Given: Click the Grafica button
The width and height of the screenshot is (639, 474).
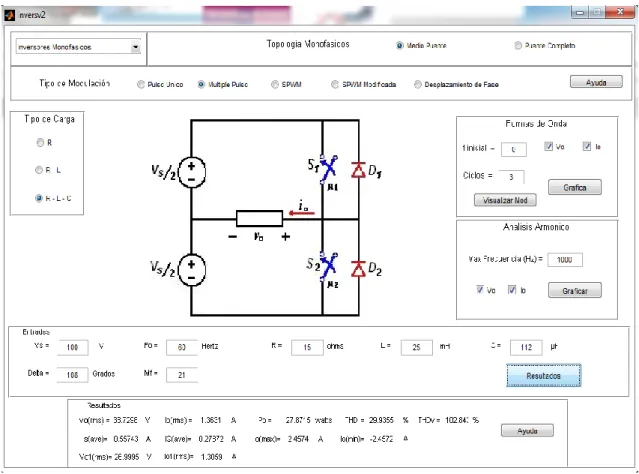Looking at the screenshot, I should [x=575, y=187].
